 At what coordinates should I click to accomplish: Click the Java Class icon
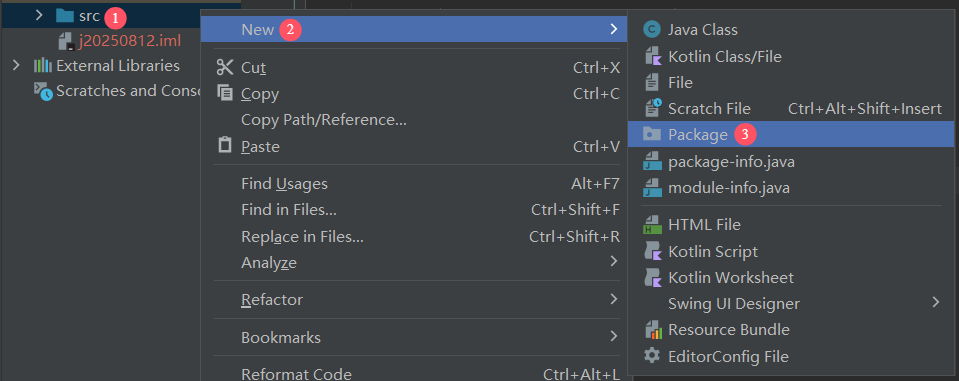coord(653,29)
